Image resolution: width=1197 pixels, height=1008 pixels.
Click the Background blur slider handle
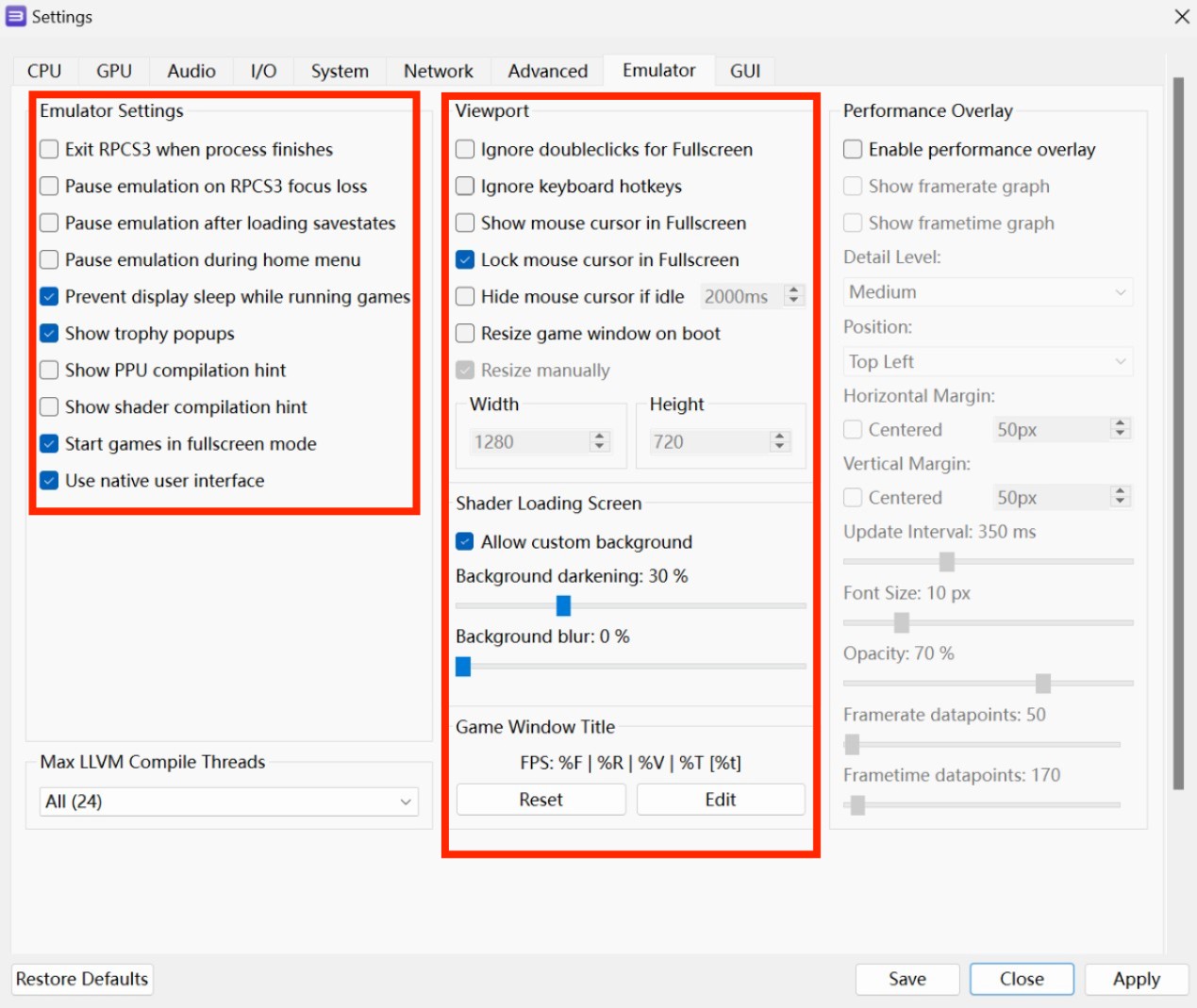463,667
